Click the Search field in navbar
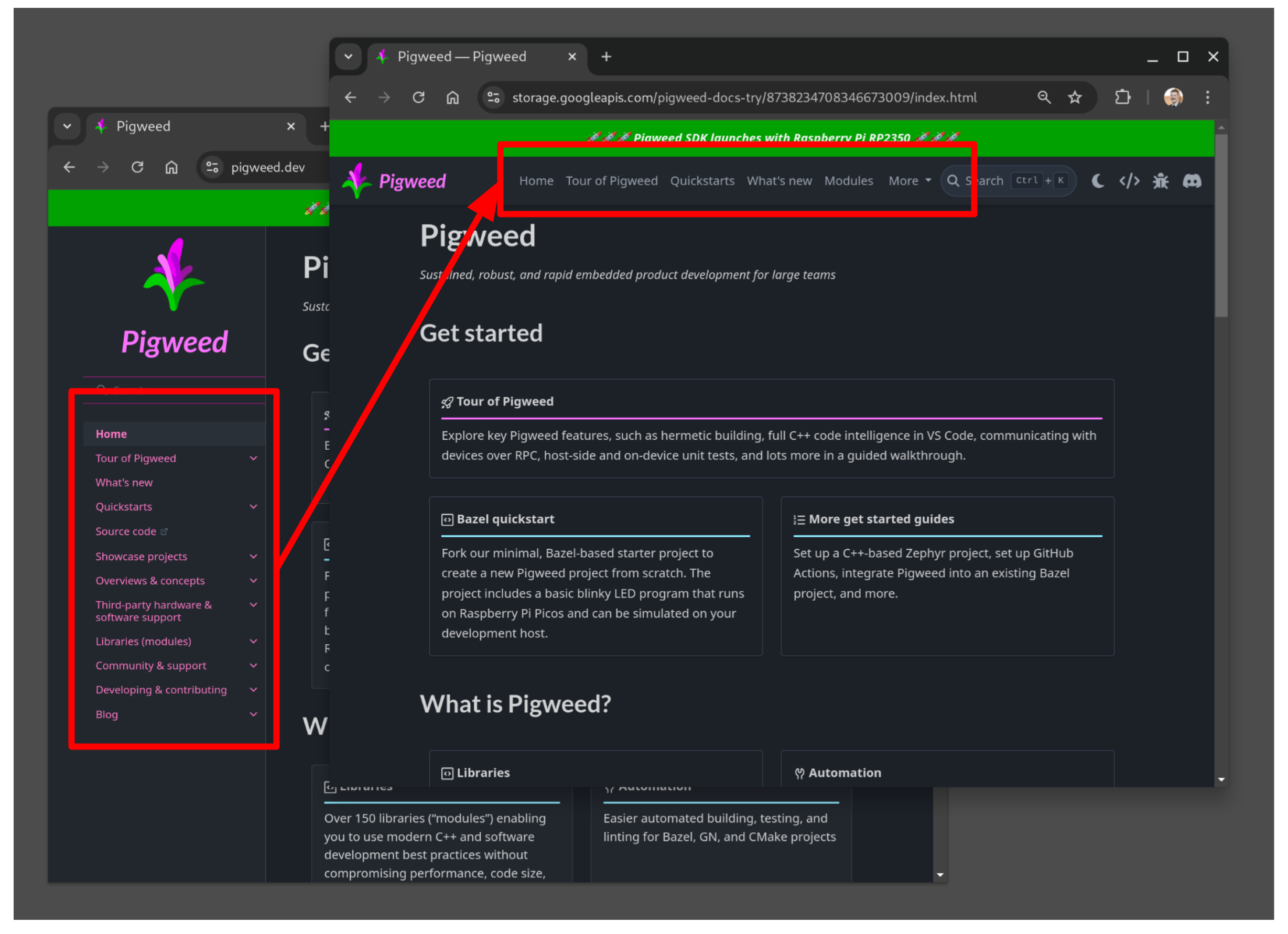This screenshot has height=934, width=1288. point(1008,181)
